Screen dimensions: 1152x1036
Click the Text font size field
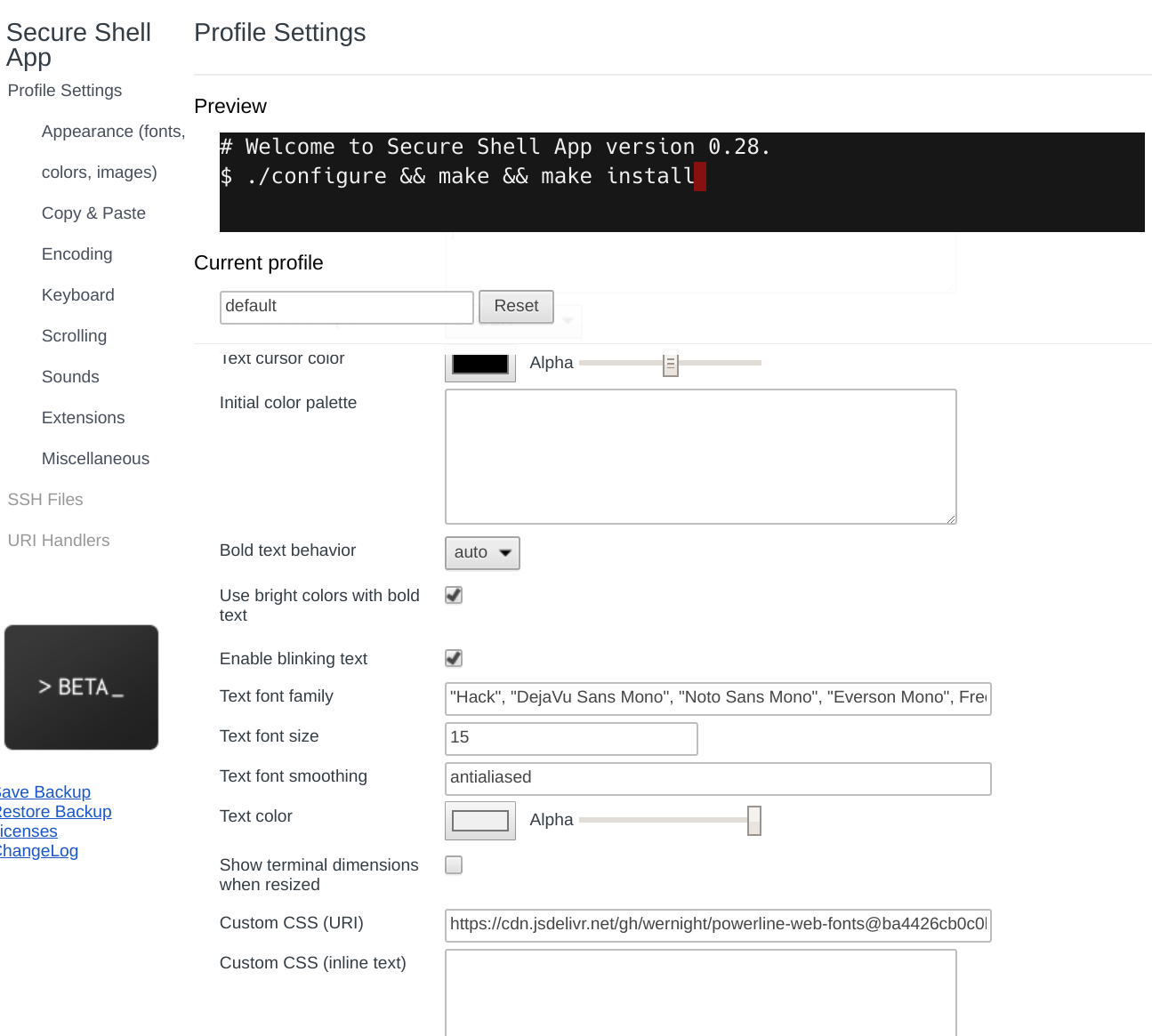pos(571,738)
